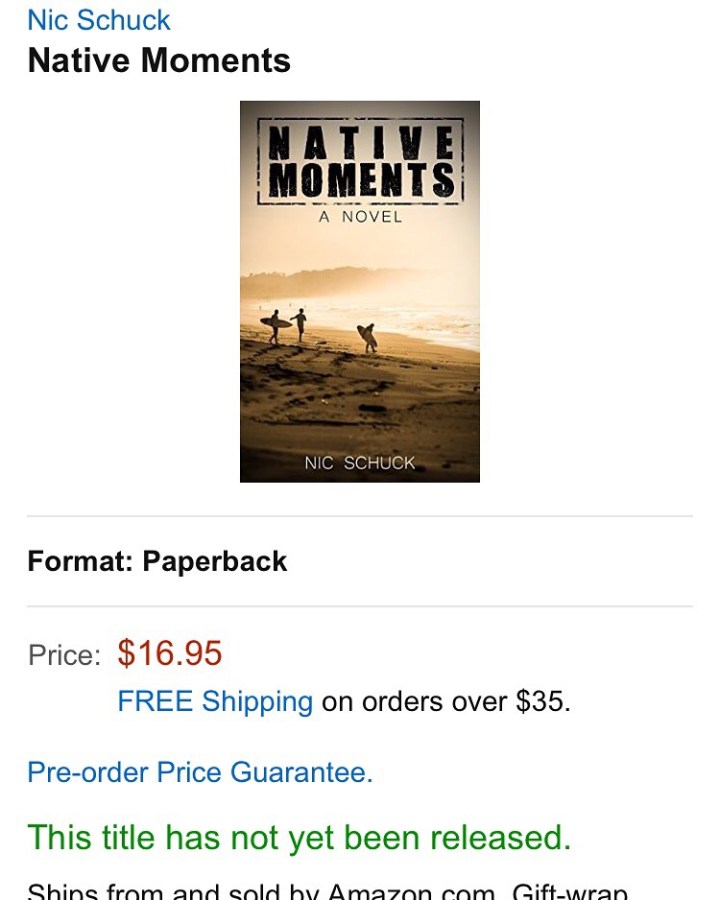Click 'This title has not yet been released.'
Viewport: 720px width, 900px height.
[x=299, y=837]
